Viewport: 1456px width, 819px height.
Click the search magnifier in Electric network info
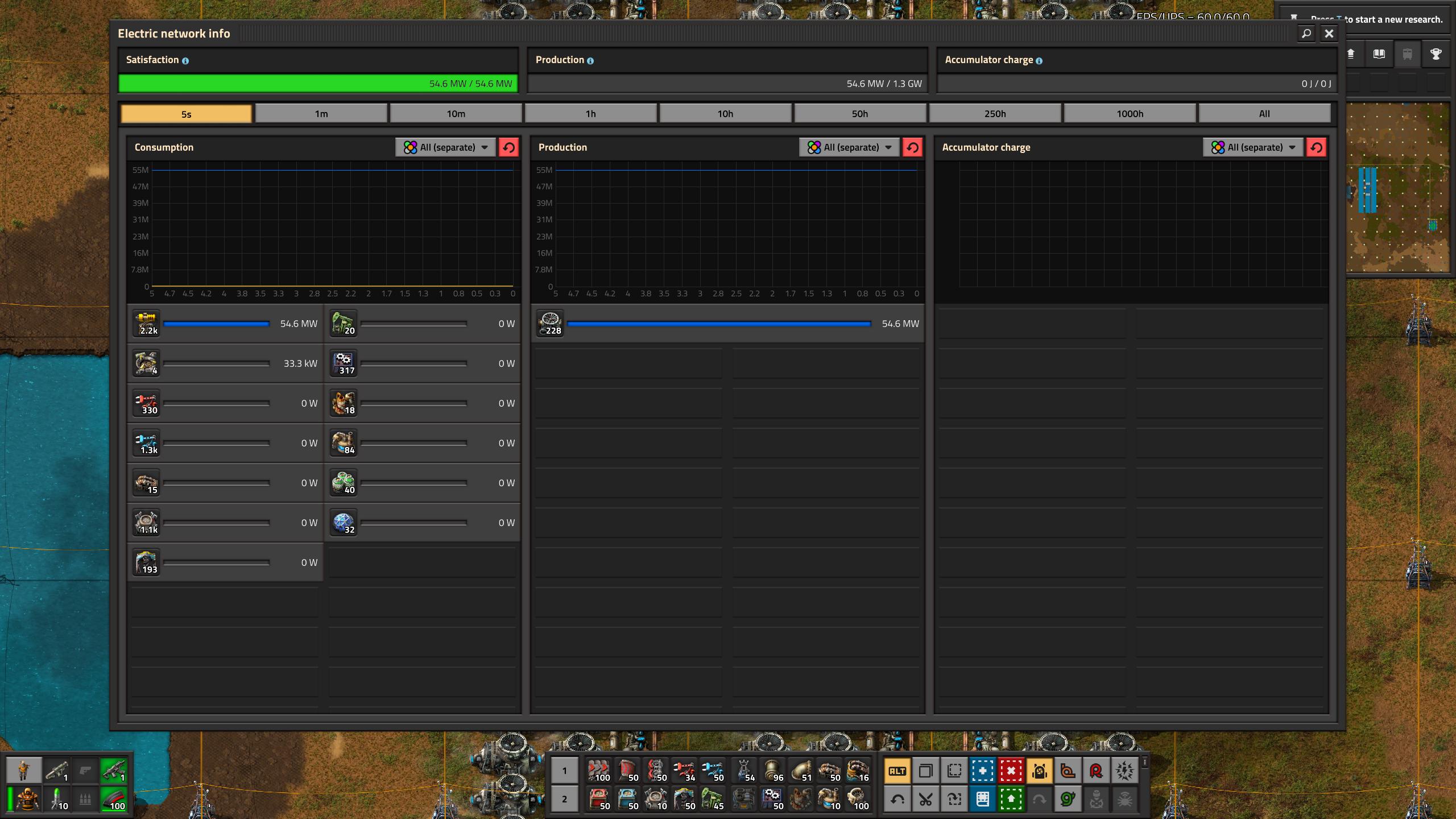1306,34
